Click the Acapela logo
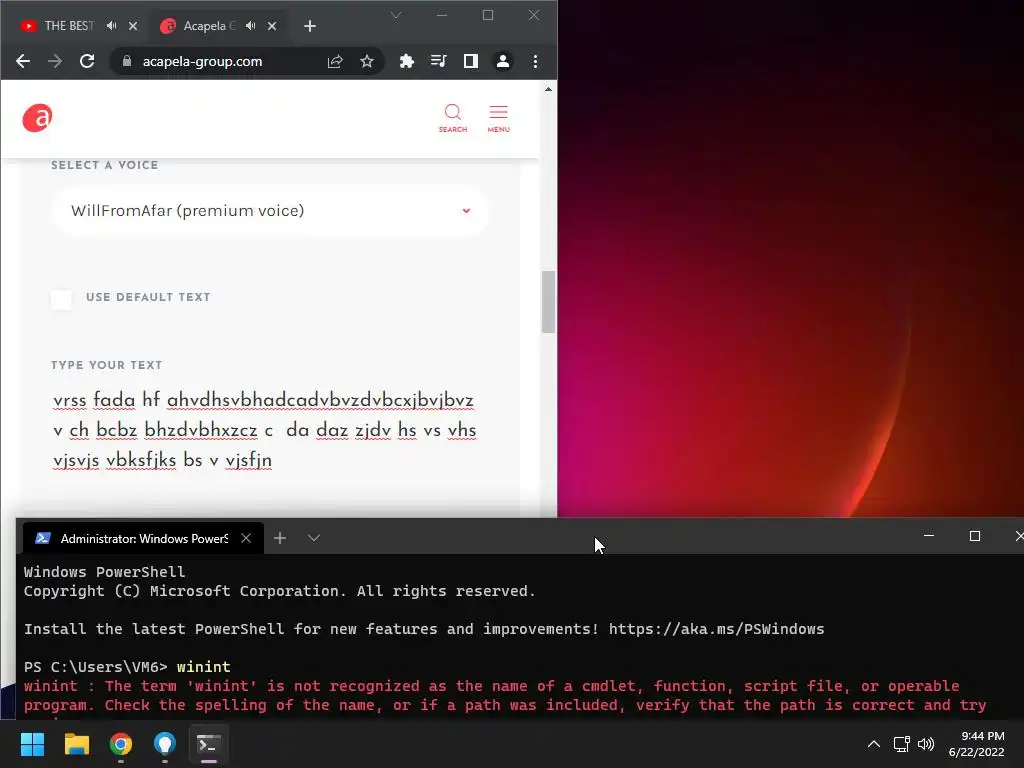 point(37,118)
